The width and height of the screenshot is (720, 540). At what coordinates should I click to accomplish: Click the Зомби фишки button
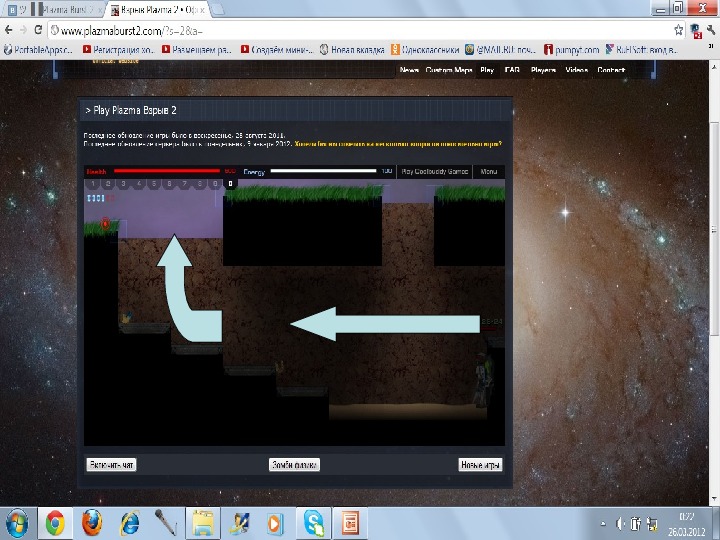[294, 465]
